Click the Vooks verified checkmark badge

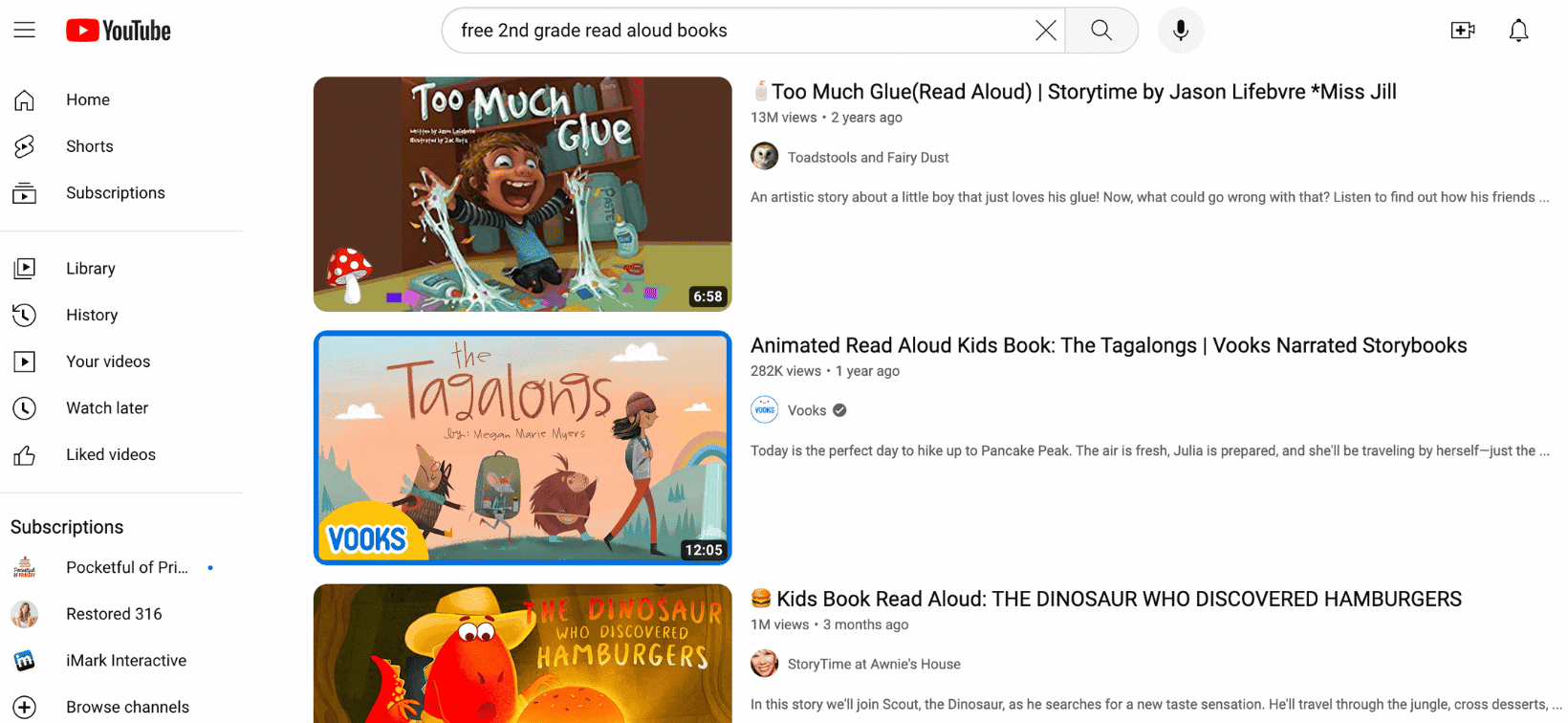(x=839, y=410)
